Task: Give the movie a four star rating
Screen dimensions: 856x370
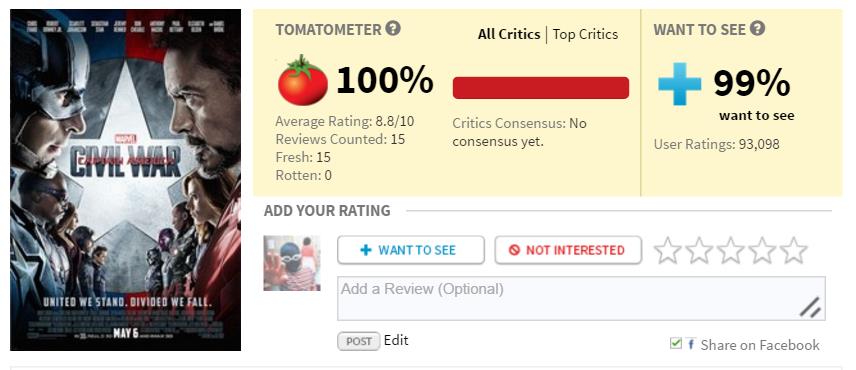Action: [x=762, y=250]
